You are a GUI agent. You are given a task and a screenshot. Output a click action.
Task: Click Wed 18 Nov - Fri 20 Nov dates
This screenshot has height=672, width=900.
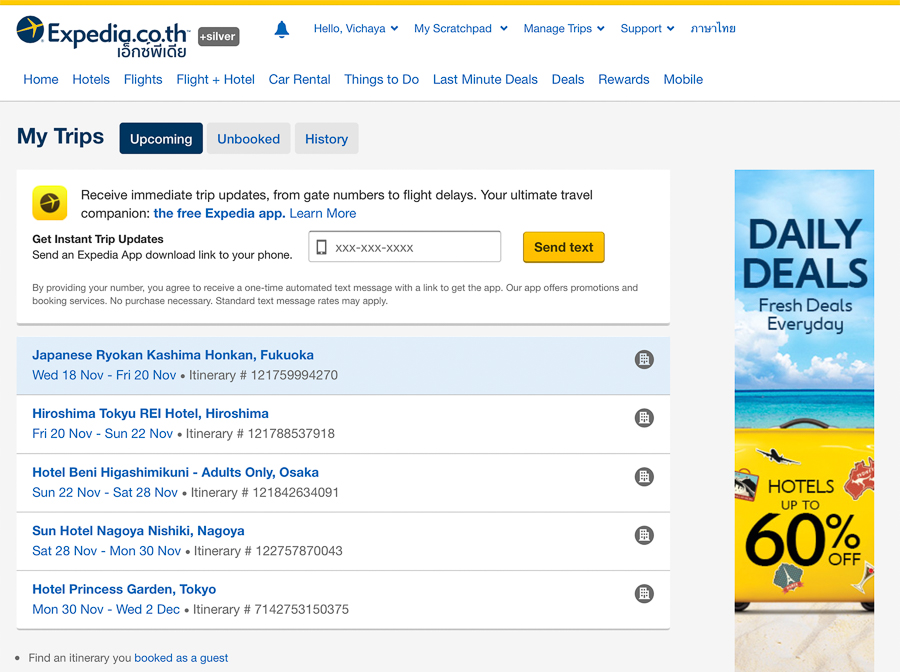(104, 375)
